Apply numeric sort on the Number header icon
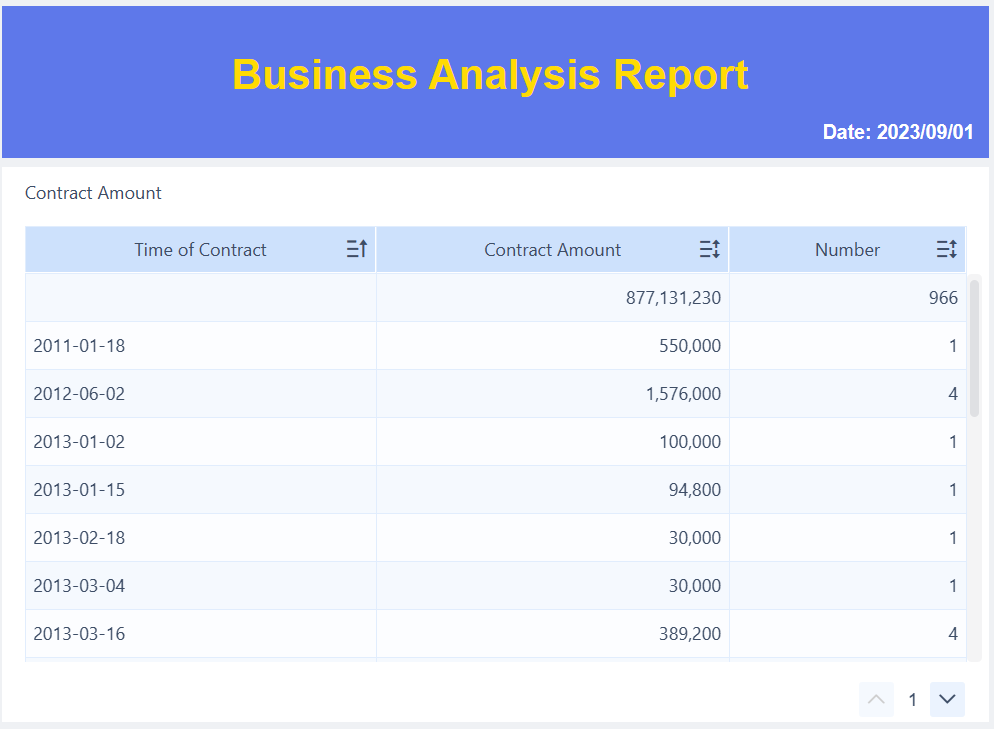Viewport: 994px width, 729px height. click(x=946, y=249)
